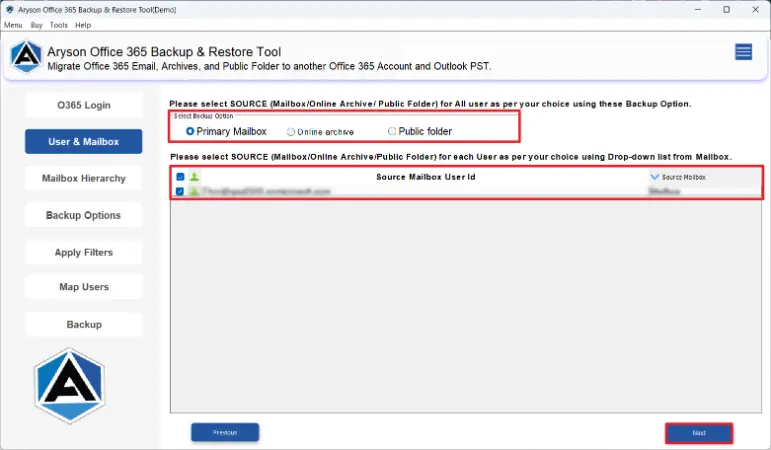The width and height of the screenshot is (771, 450).
Task: Open the Help menu
Action: pyautogui.click(x=82, y=25)
